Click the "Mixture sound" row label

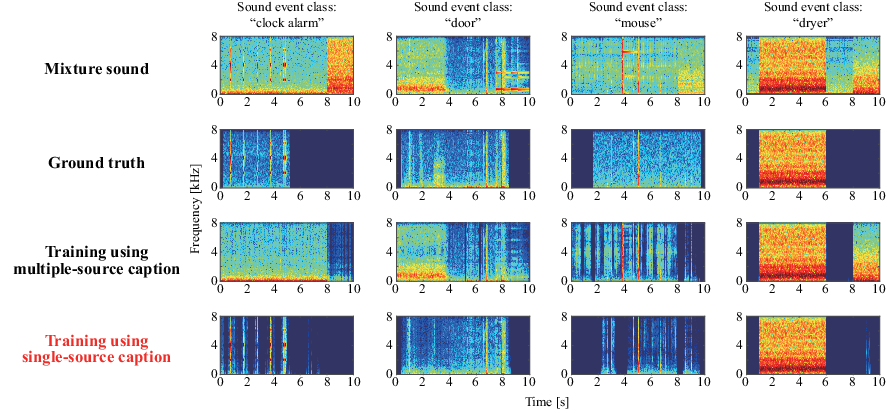(x=97, y=69)
